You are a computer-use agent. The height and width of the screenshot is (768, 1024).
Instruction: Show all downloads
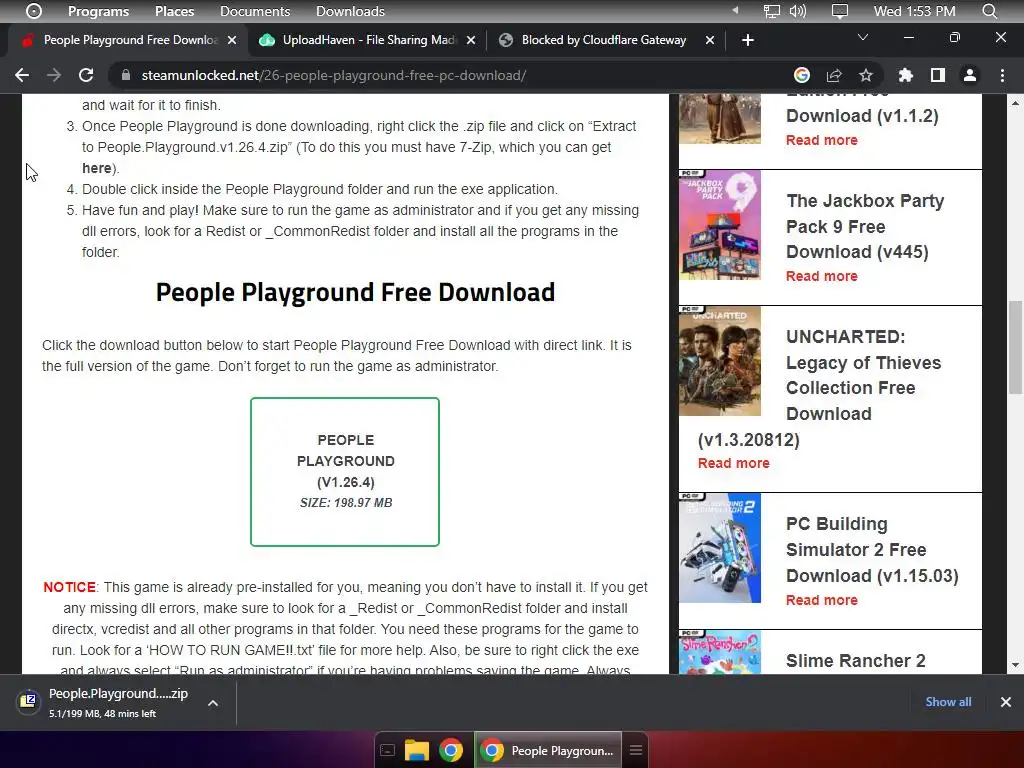tap(948, 702)
